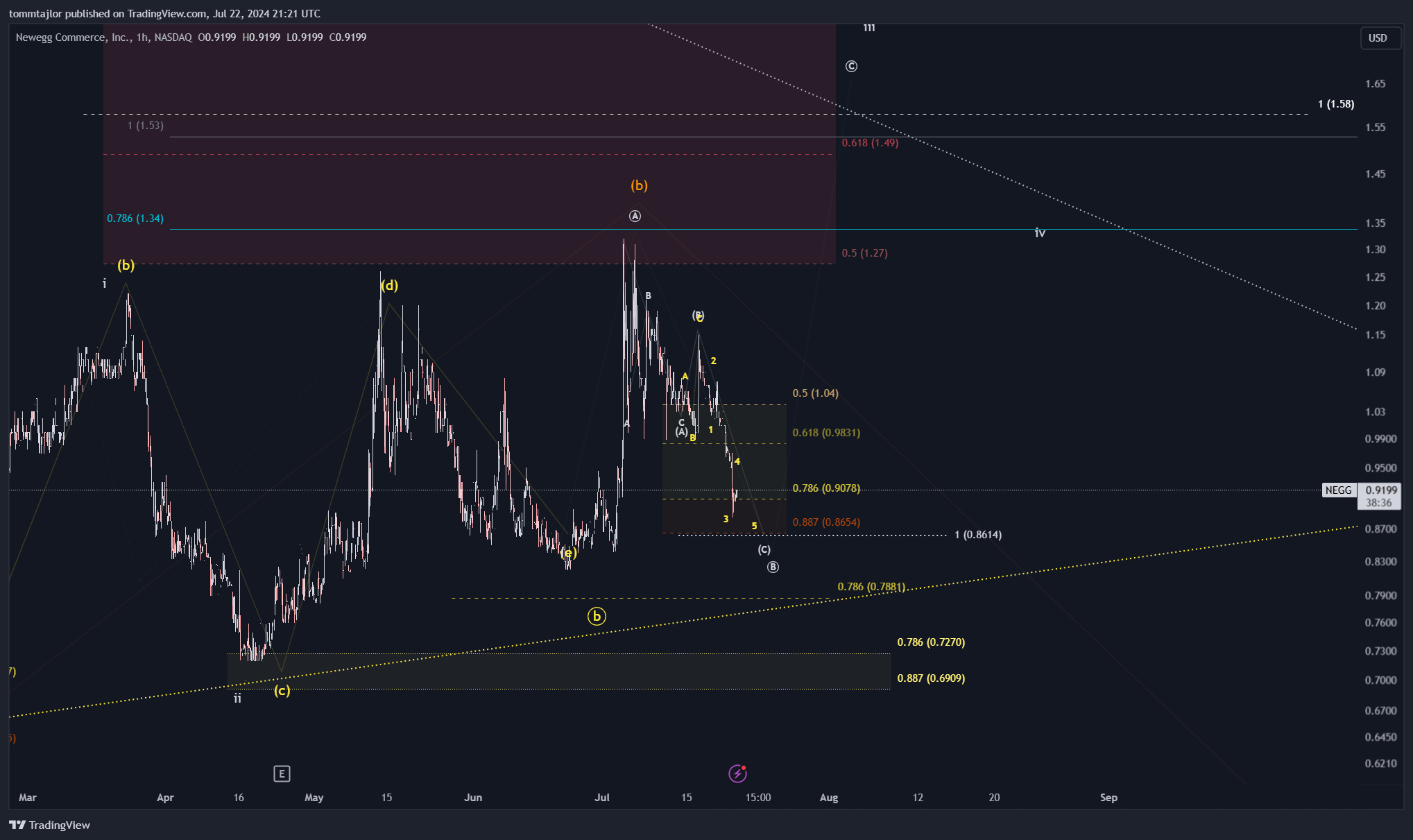This screenshot has width=1413, height=840.
Task: Click the circled B wave label
Action: (773, 567)
